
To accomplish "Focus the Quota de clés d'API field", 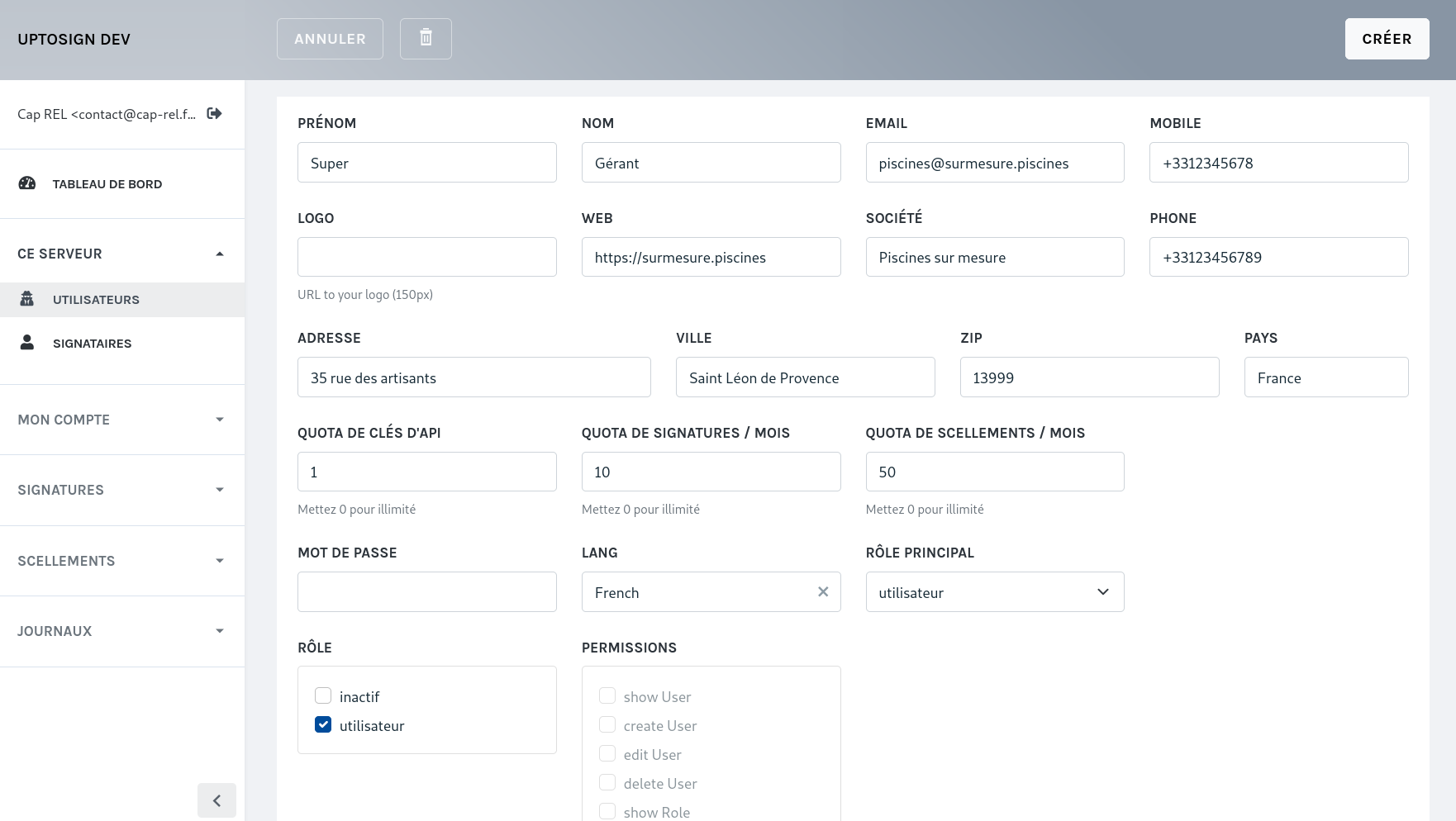I will [427, 472].
